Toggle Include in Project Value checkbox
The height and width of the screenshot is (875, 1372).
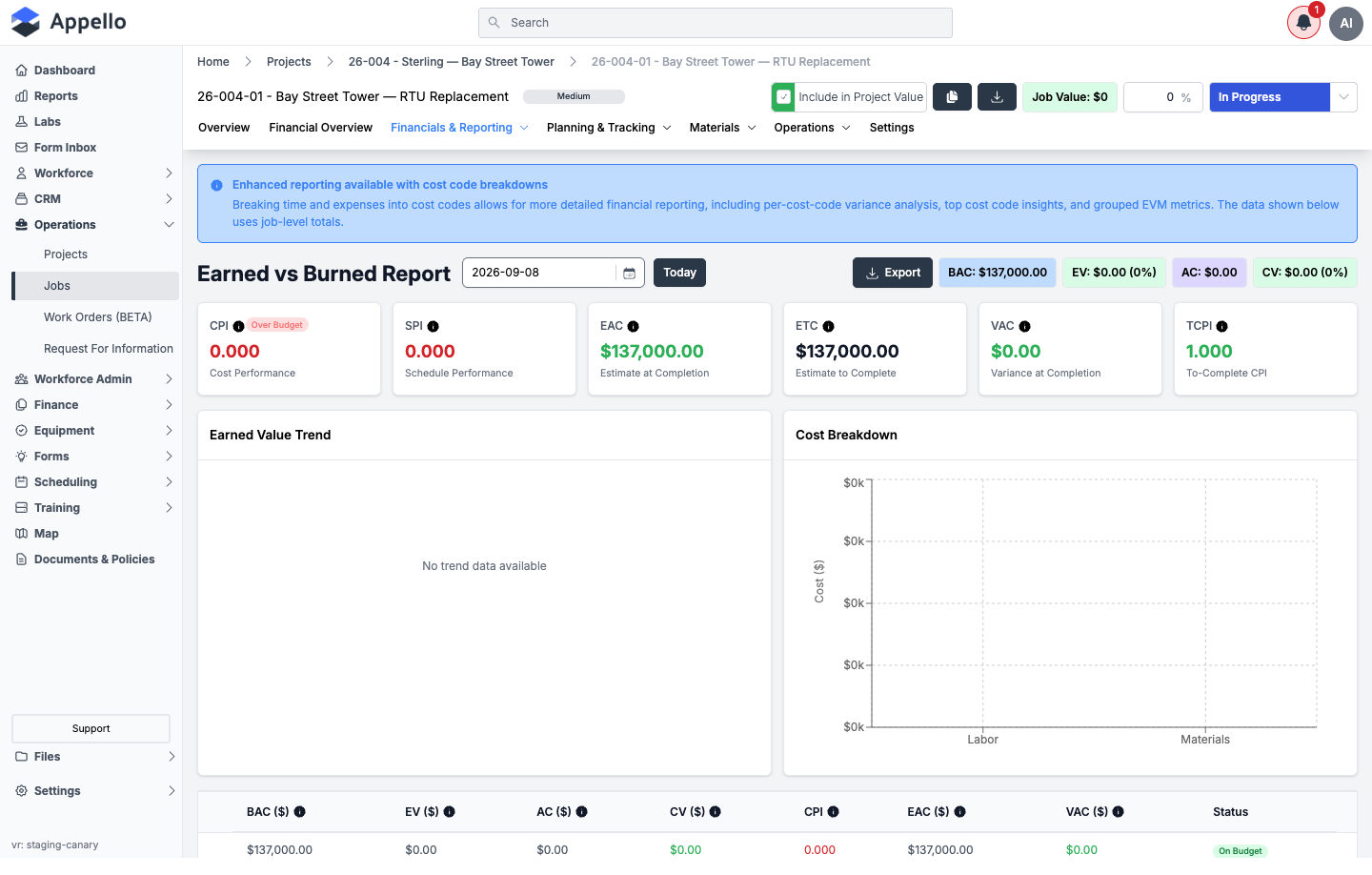tap(783, 97)
